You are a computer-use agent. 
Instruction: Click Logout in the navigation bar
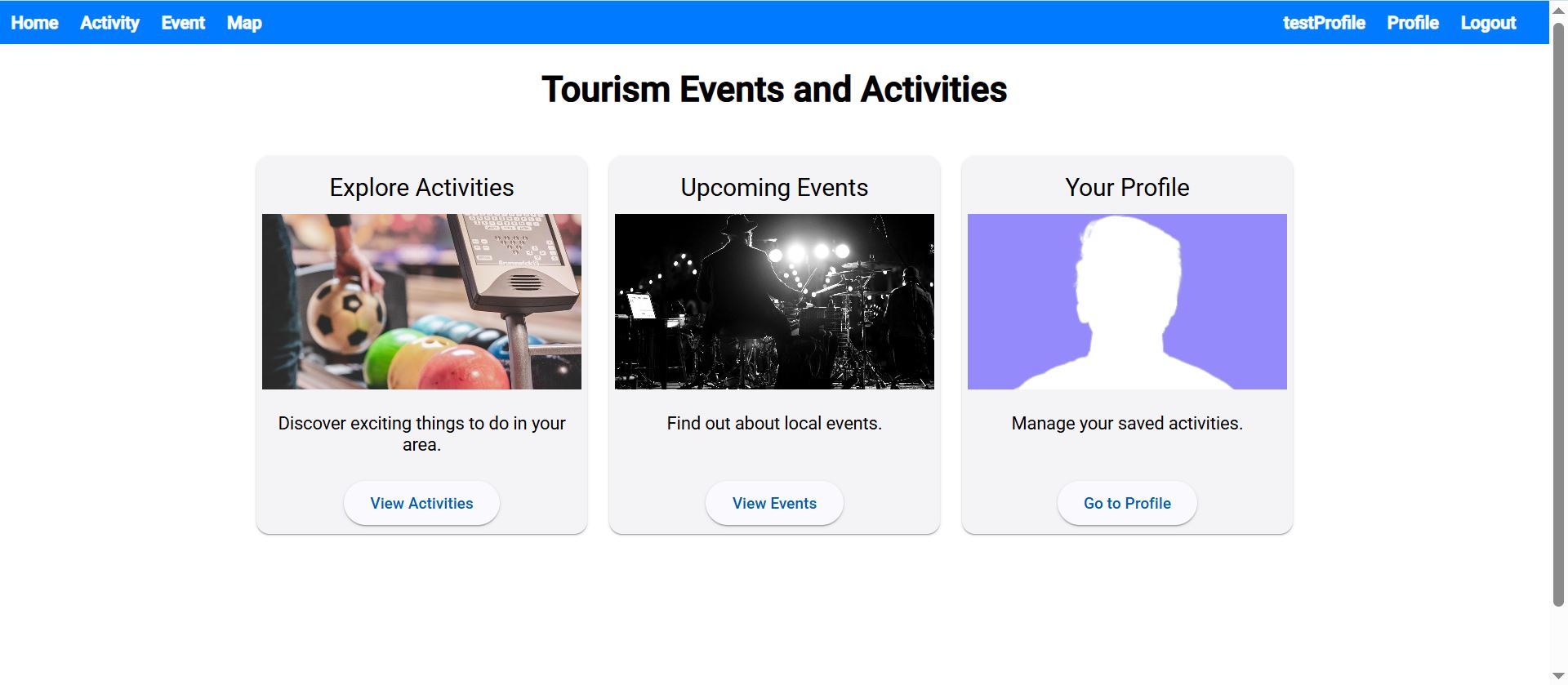tap(1488, 23)
